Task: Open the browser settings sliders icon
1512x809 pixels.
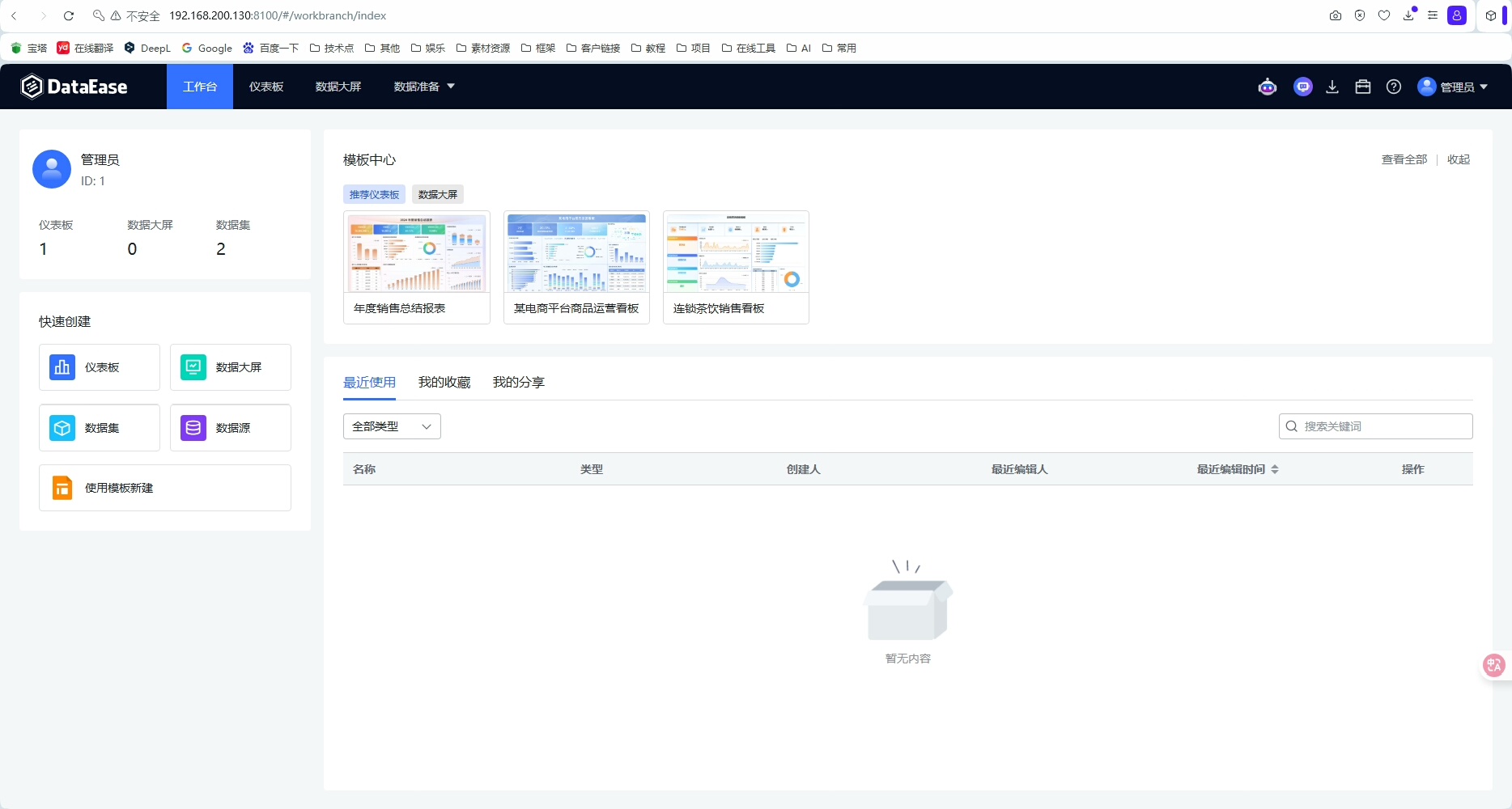Action: coord(1433,15)
